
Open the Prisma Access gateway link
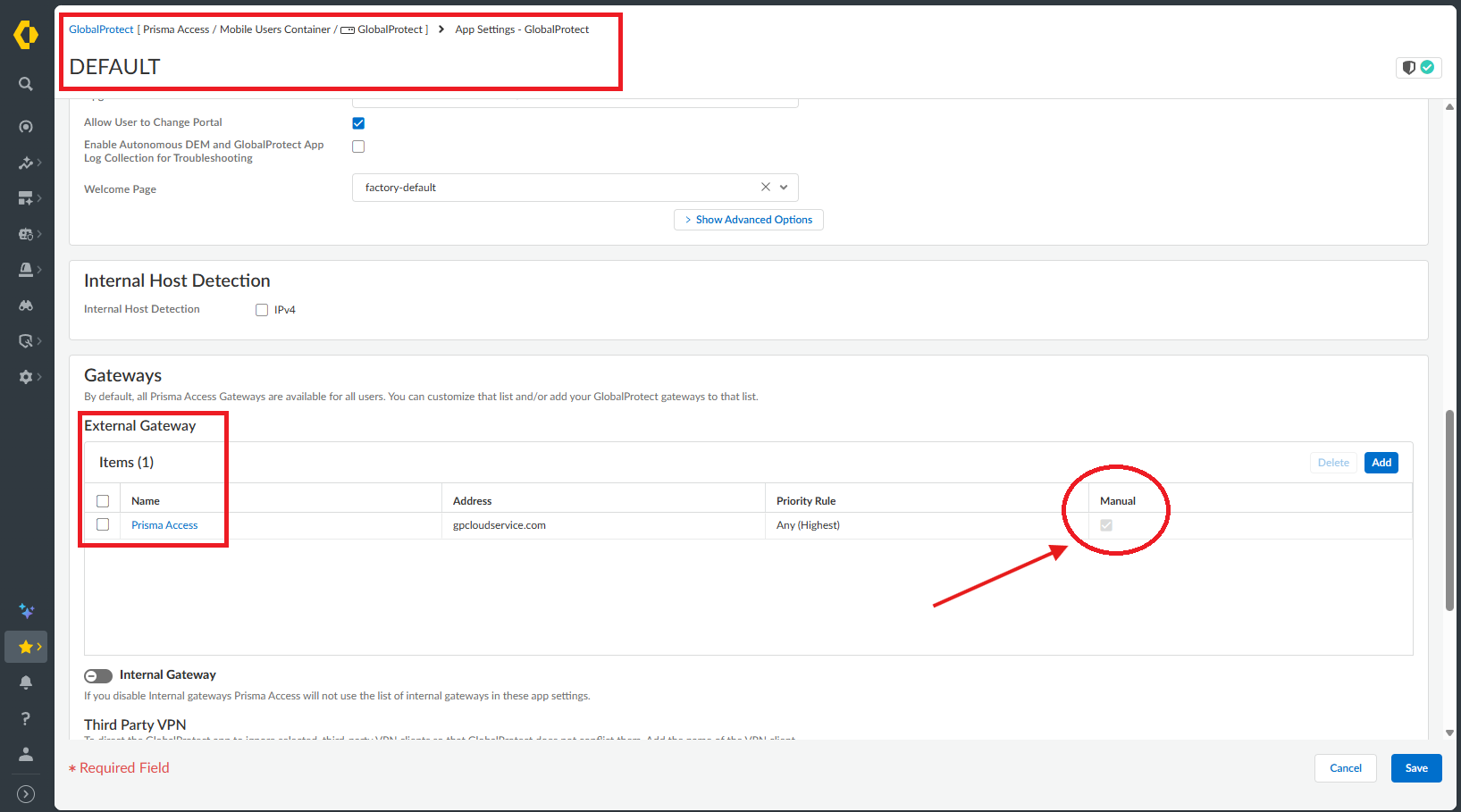pyautogui.click(x=164, y=525)
